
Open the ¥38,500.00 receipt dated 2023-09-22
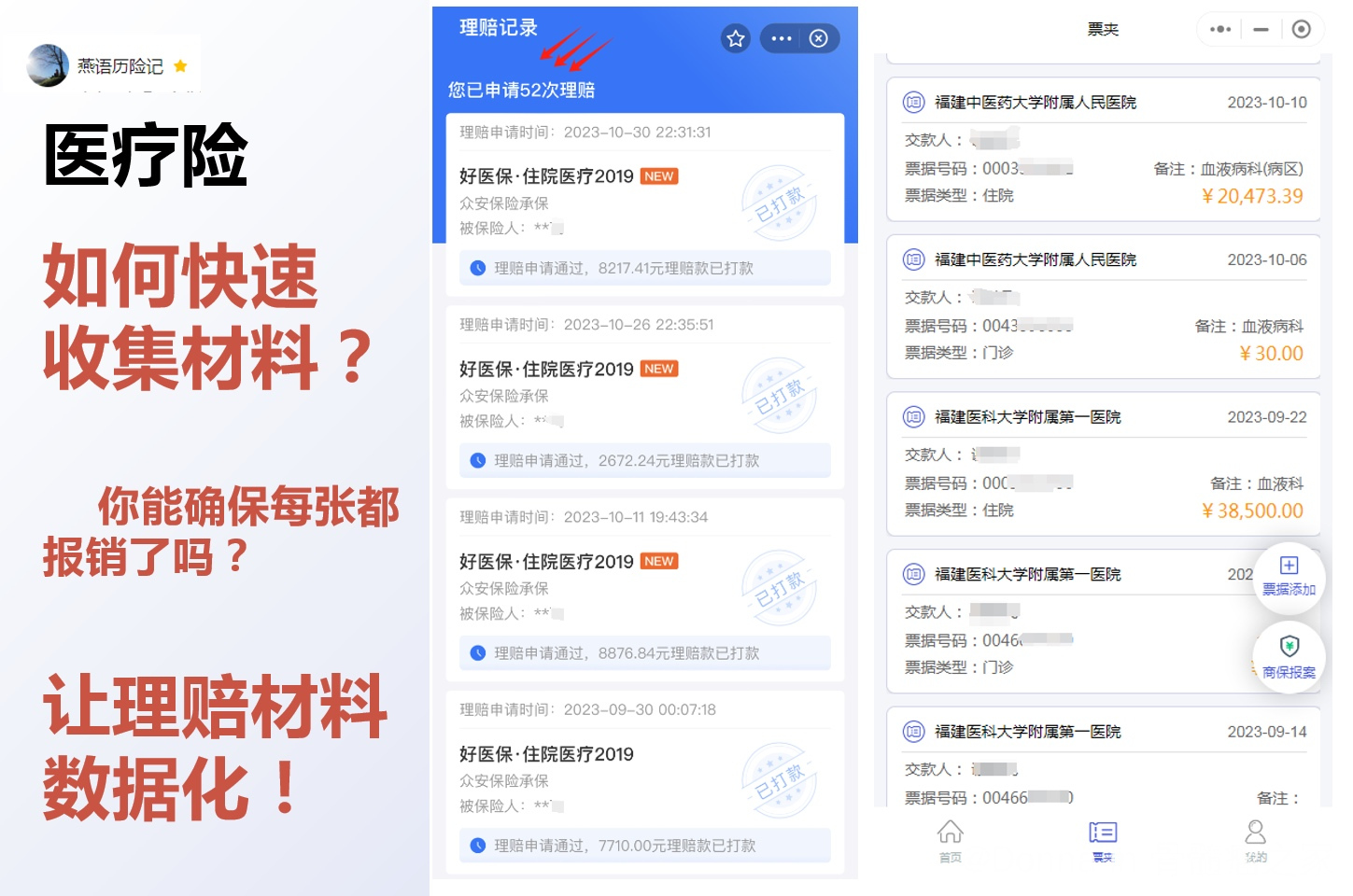(1104, 464)
